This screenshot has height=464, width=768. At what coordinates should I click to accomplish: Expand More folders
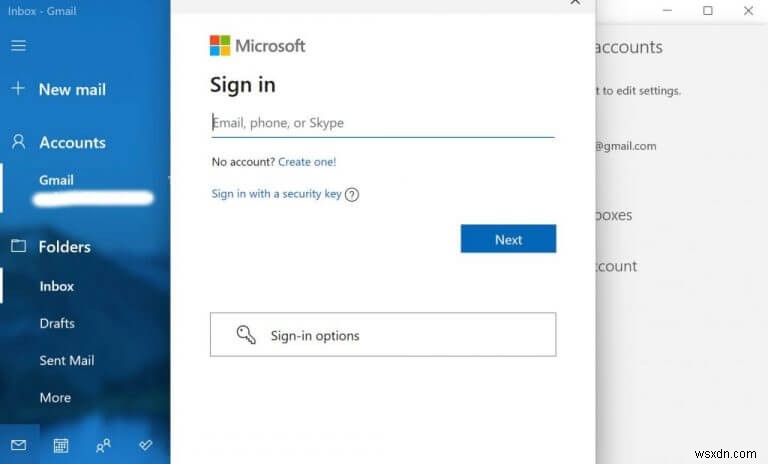[55, 397]
